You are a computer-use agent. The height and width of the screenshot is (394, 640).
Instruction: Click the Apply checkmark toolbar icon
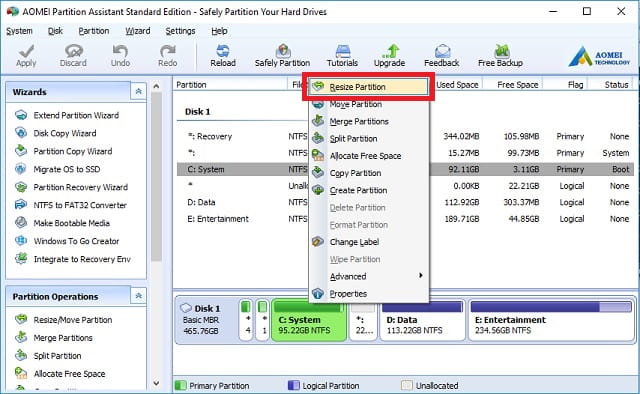(x=26, y=55)
